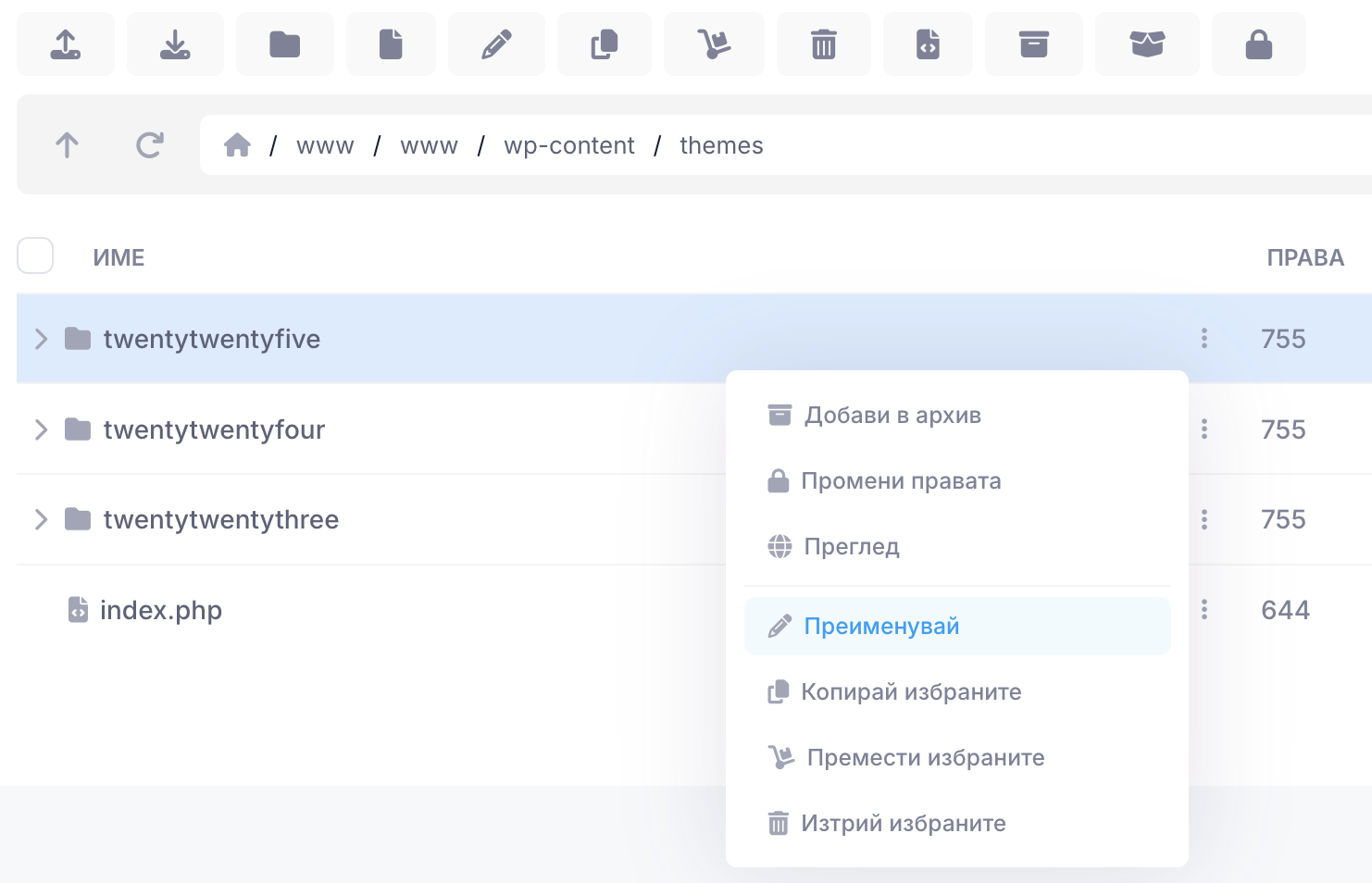Go up one directory level arrow

pos(67,145)
